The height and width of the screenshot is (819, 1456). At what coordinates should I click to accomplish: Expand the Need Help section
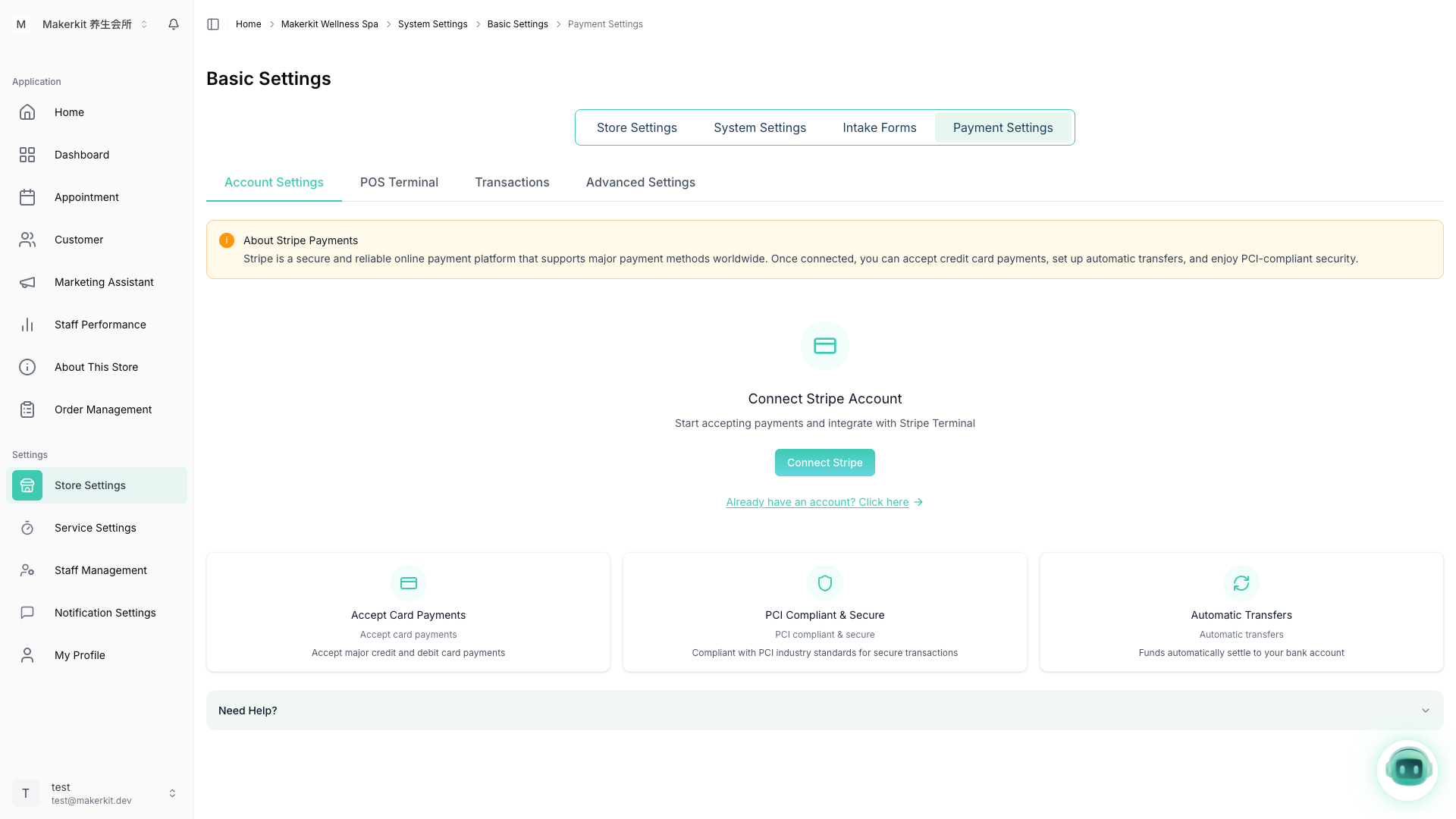pyautogui.click(x=825, y=711)
